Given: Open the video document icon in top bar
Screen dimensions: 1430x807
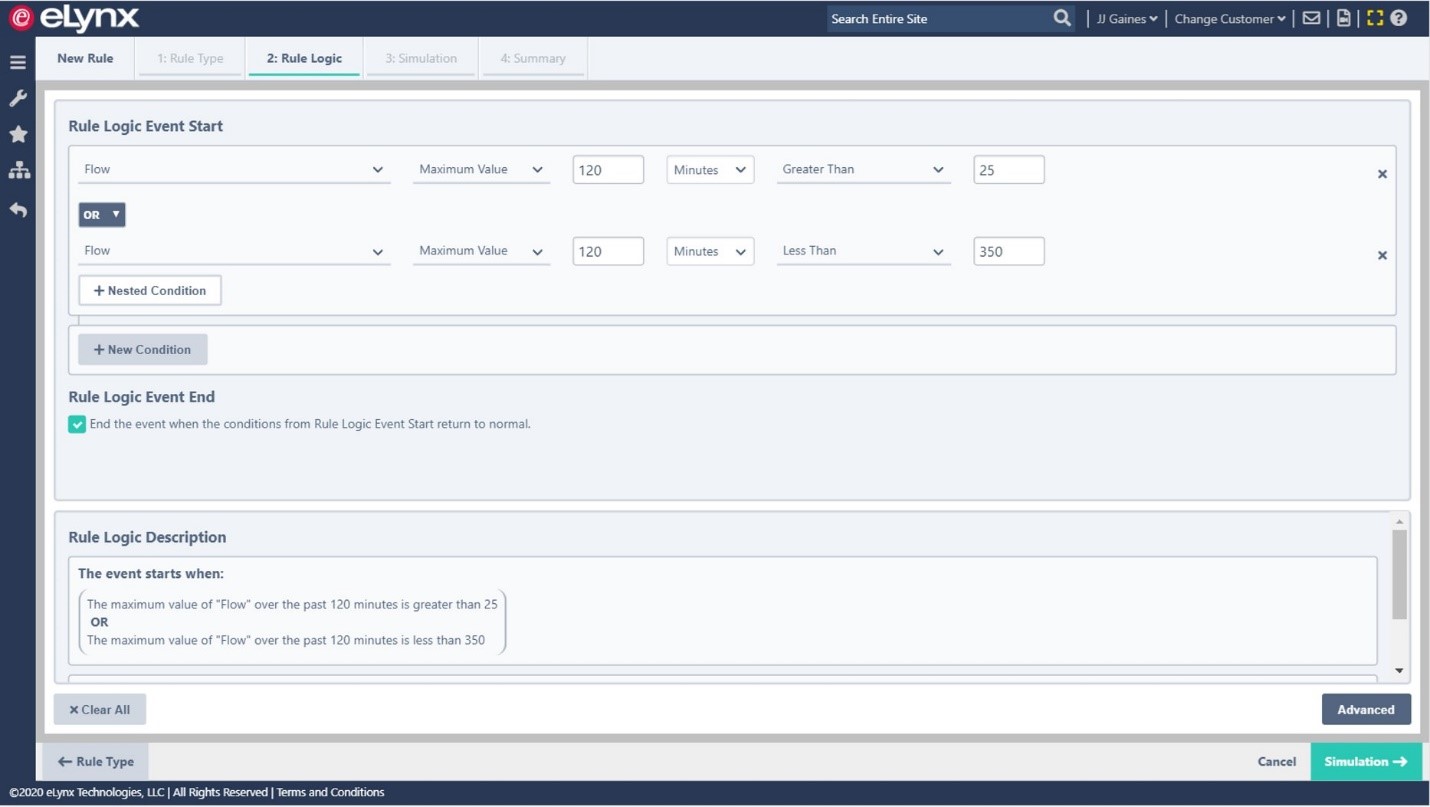Looking at the screenshot, I should pos(1343,18).
